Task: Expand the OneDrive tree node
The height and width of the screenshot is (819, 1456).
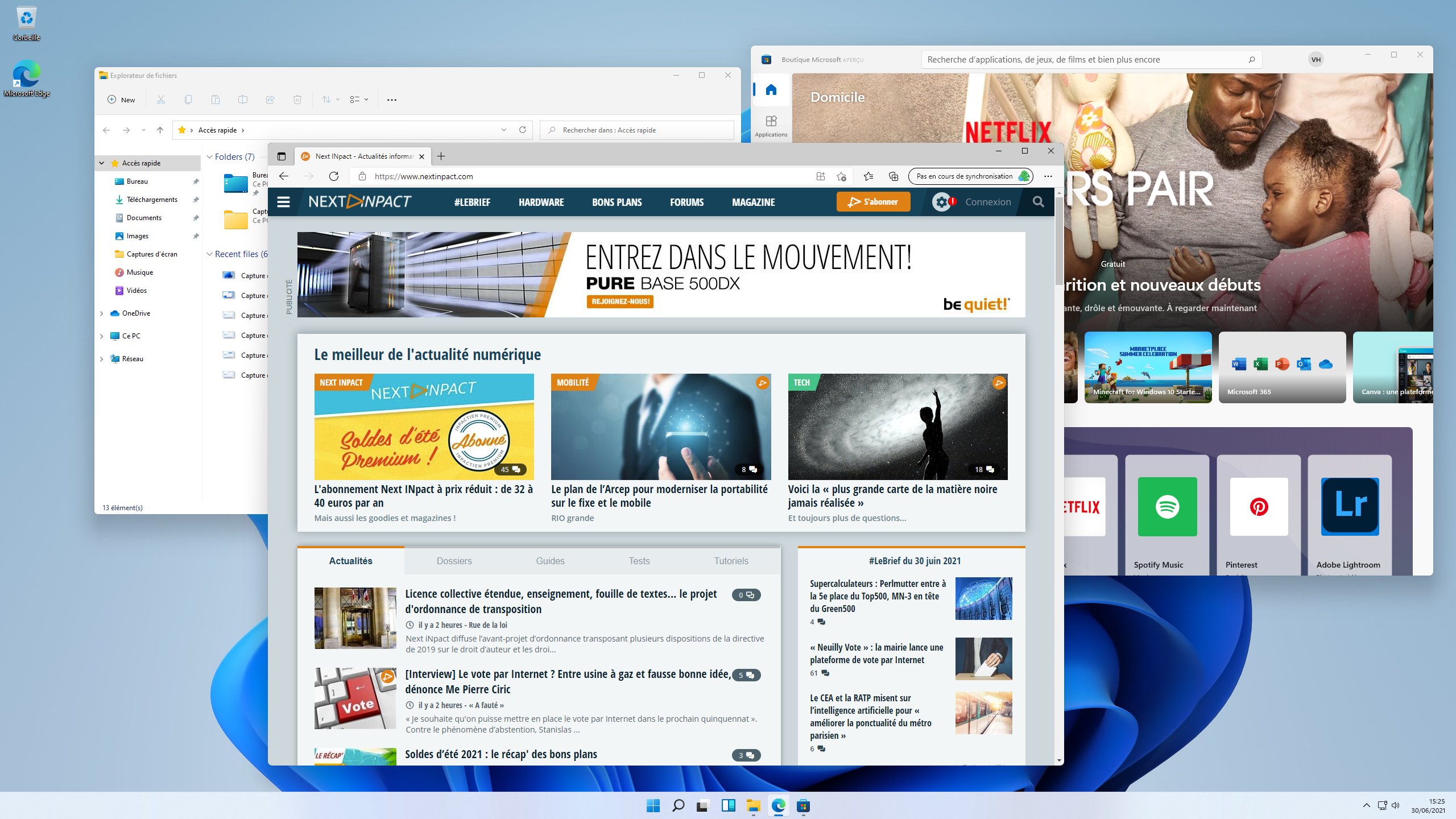Action: click(102, 313)
